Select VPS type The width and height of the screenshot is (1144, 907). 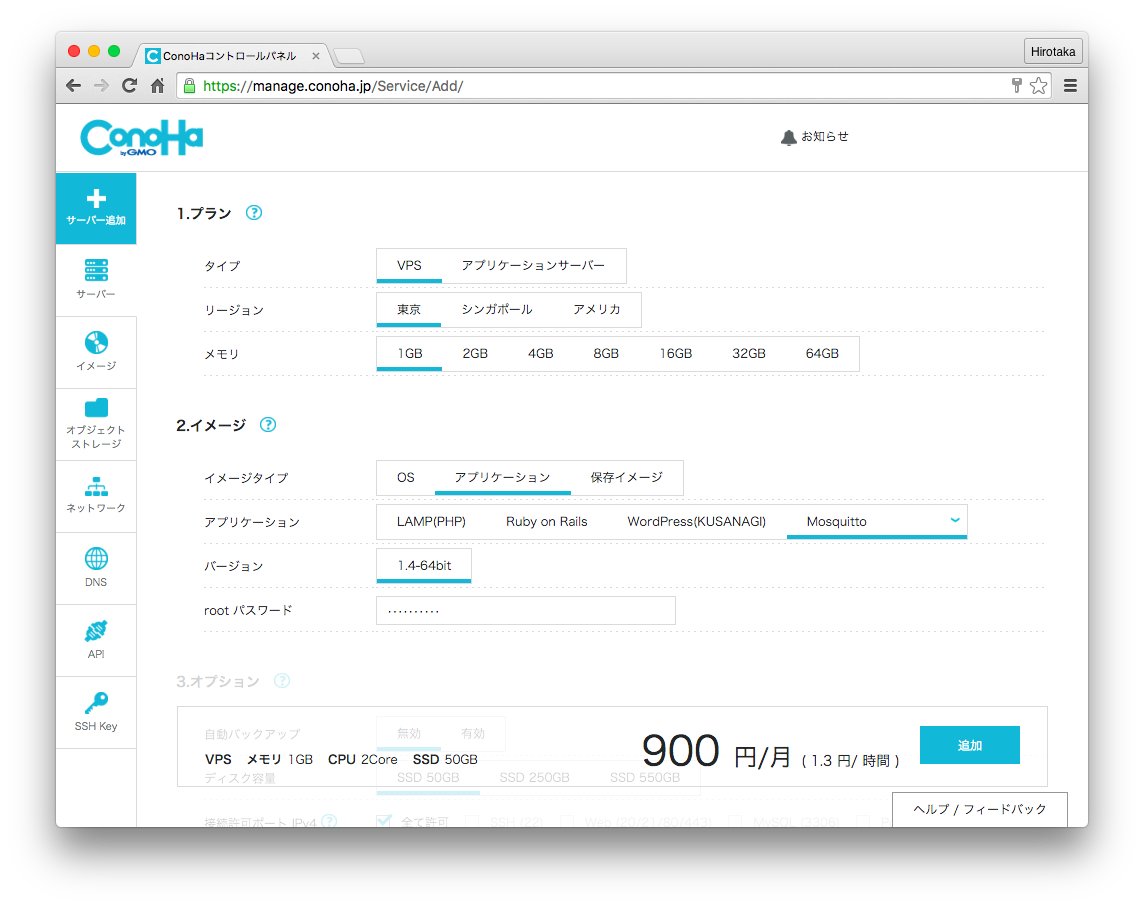pos(409,266)
